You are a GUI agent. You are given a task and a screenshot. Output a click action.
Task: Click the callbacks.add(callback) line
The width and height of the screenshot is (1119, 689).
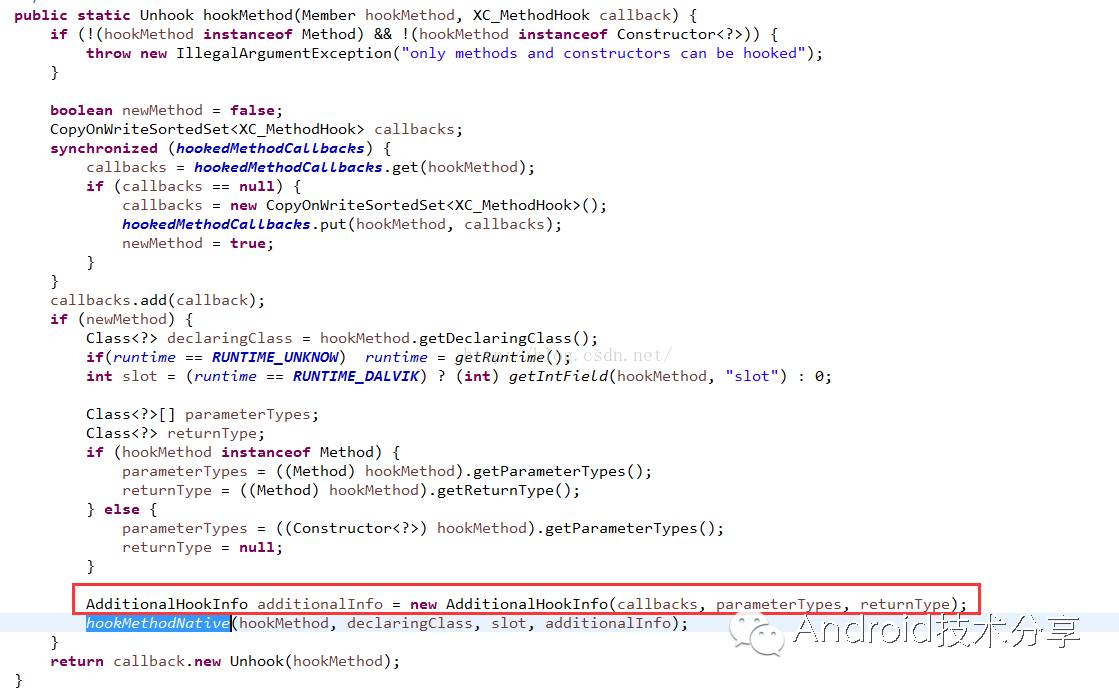pyautogui.click(x=158, y=300)
